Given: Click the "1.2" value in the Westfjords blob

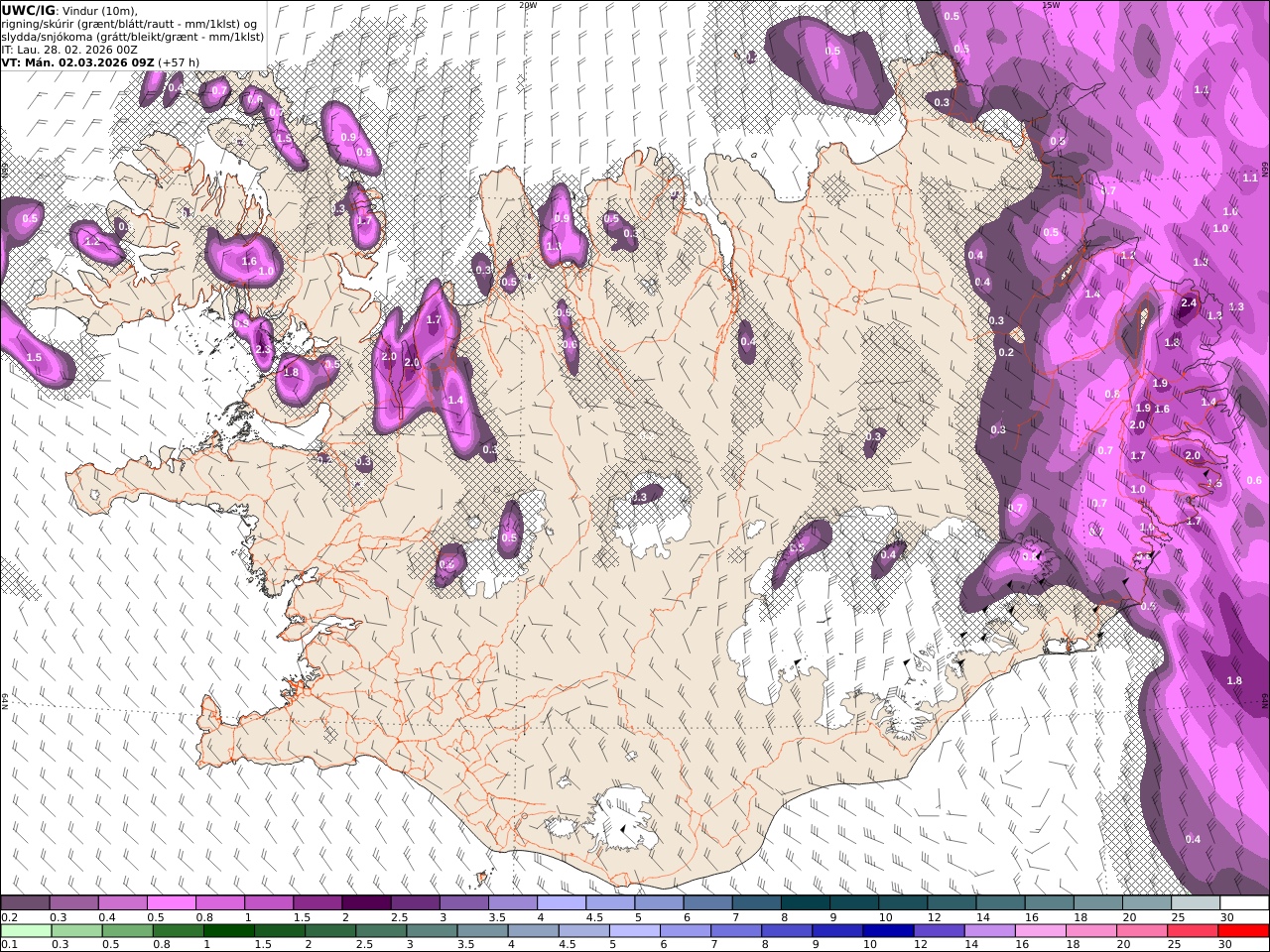Looking at the screenshot, I should tap(93, 242).
